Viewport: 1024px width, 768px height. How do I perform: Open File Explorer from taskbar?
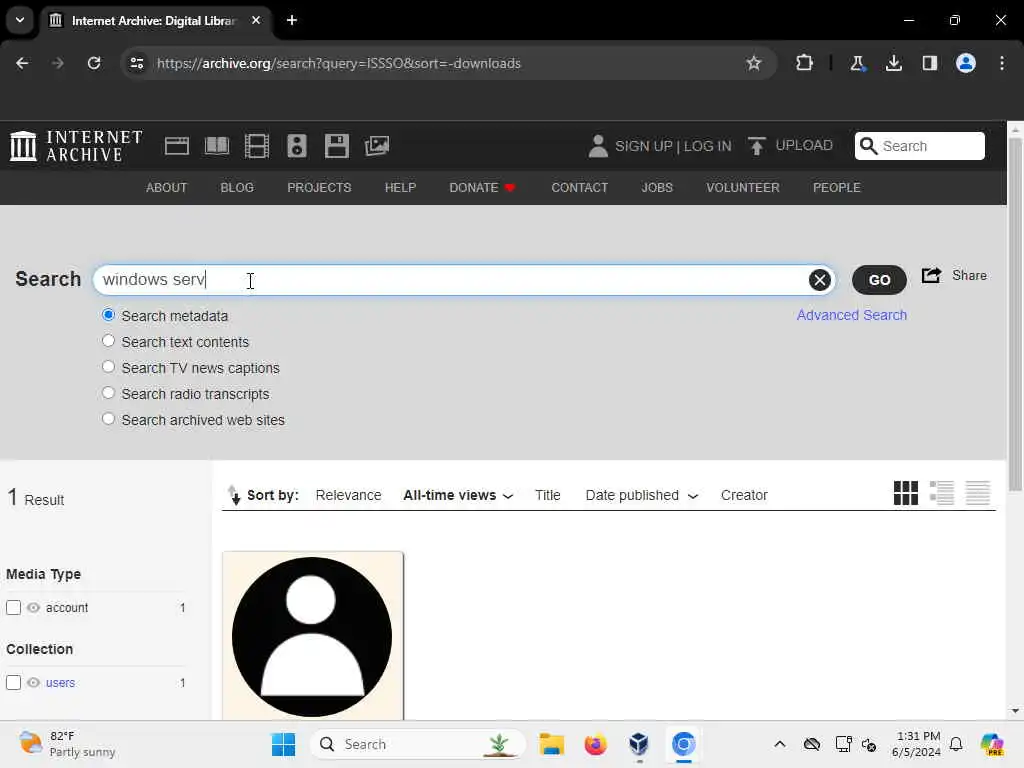[551, 744]
